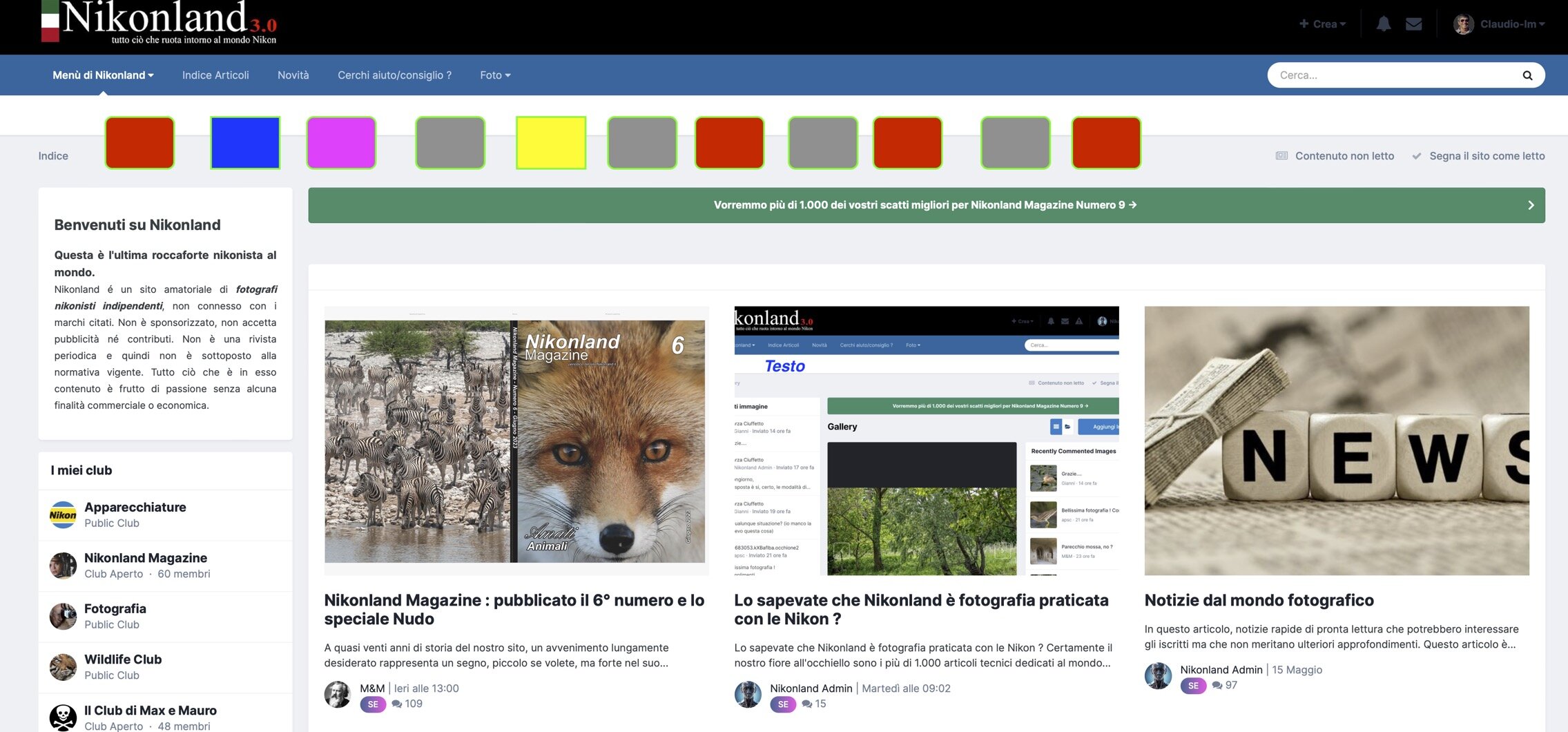The image size is (1568, 732).
Task: Open the Apparecchiature club link
Action: pos(135,508)
